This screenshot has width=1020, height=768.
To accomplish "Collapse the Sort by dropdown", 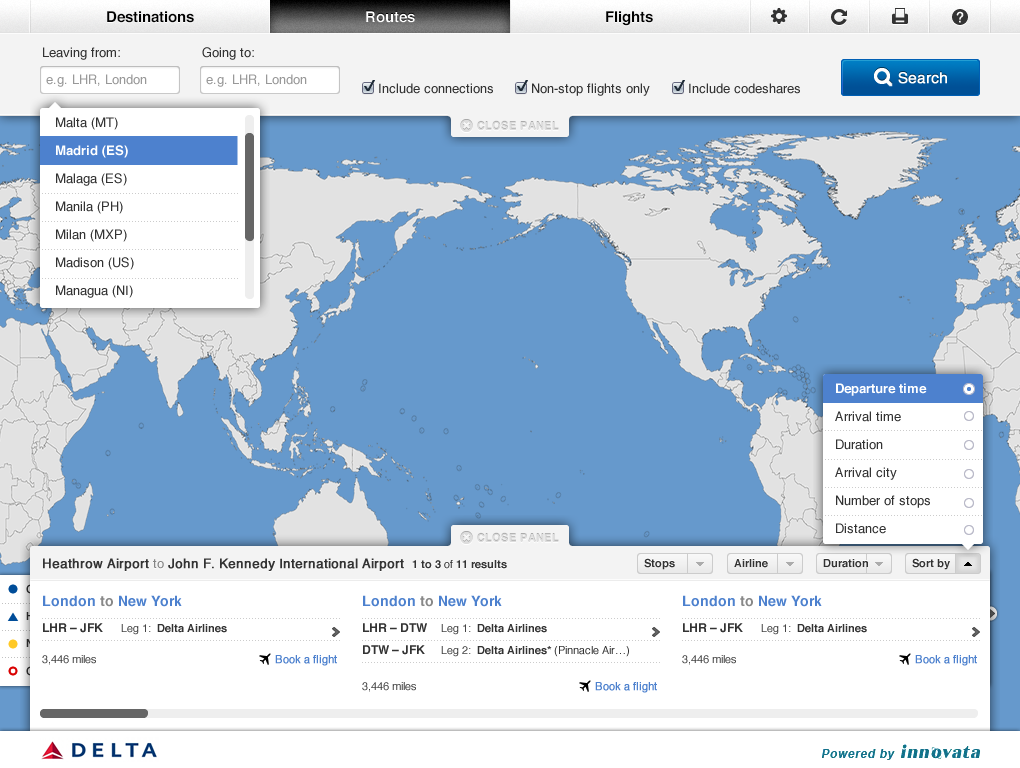I will point(942,563).
